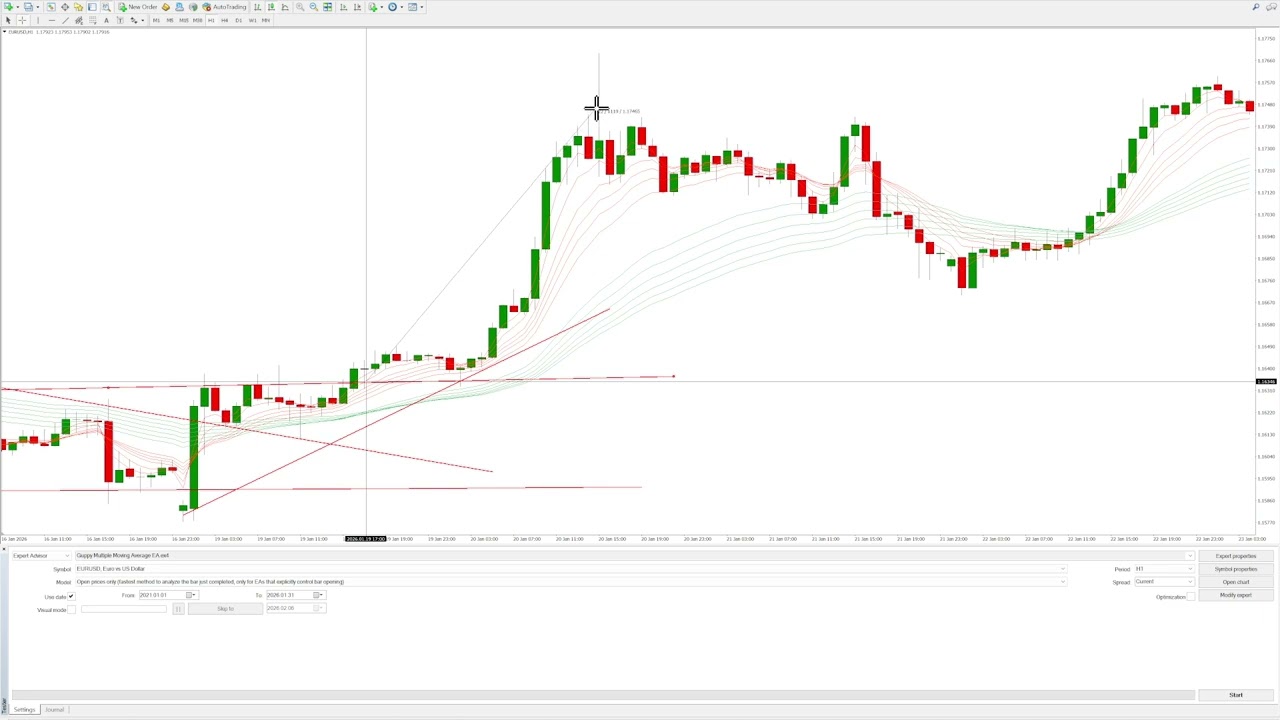The width and height of the screenshot is (1280, 720).
Task: Tile chart windows icon
Action: (327, 7)
